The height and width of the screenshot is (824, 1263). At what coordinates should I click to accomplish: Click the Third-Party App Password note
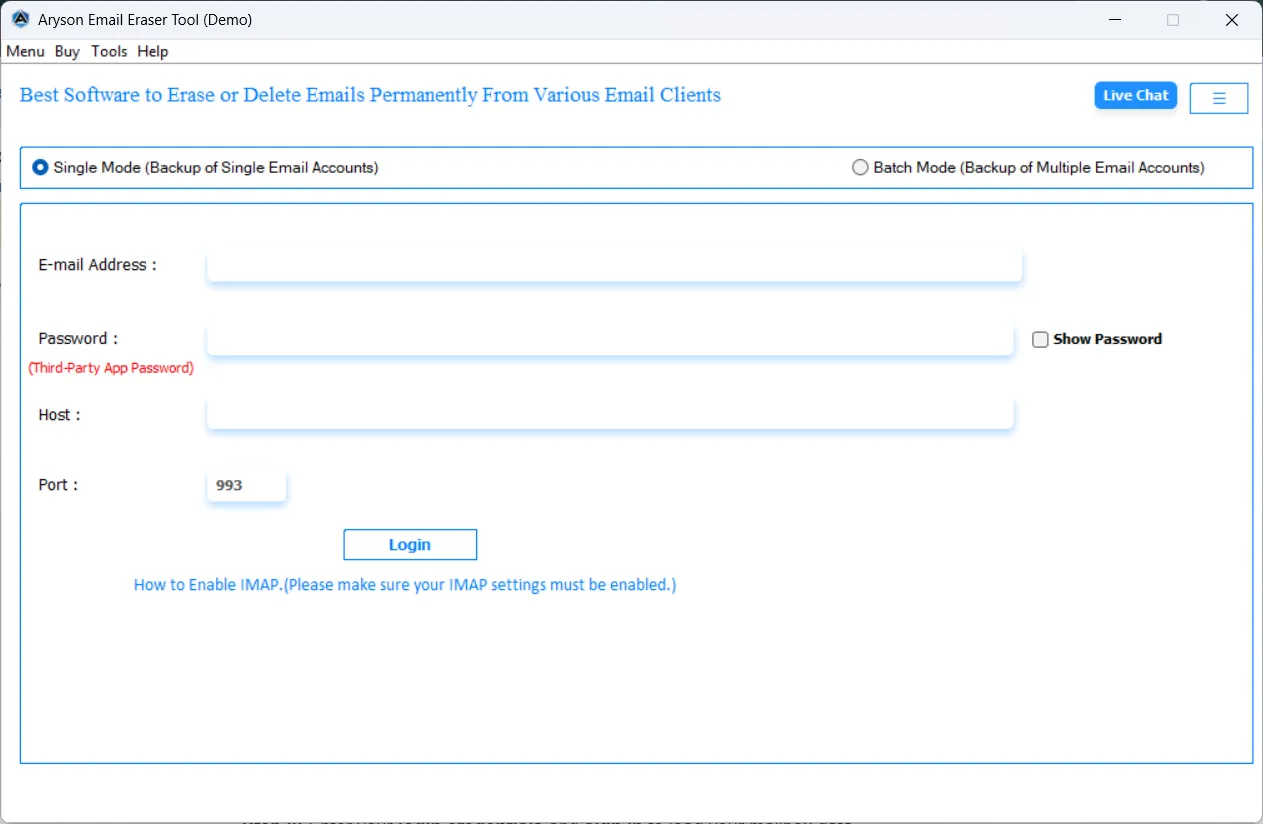tap(111, 368)
